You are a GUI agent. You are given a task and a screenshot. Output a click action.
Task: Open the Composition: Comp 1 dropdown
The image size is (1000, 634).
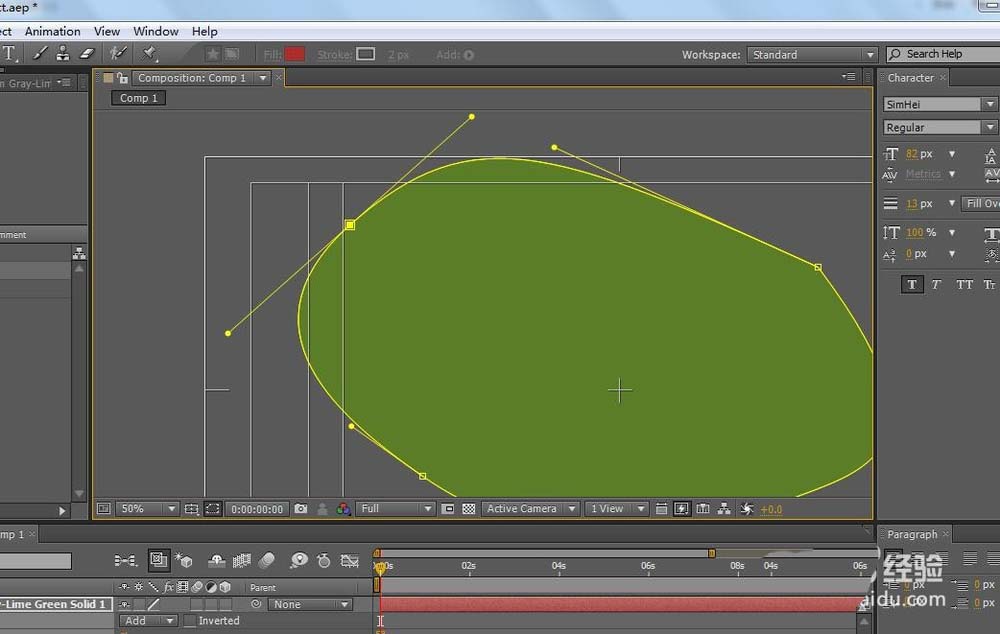(202, 78)
